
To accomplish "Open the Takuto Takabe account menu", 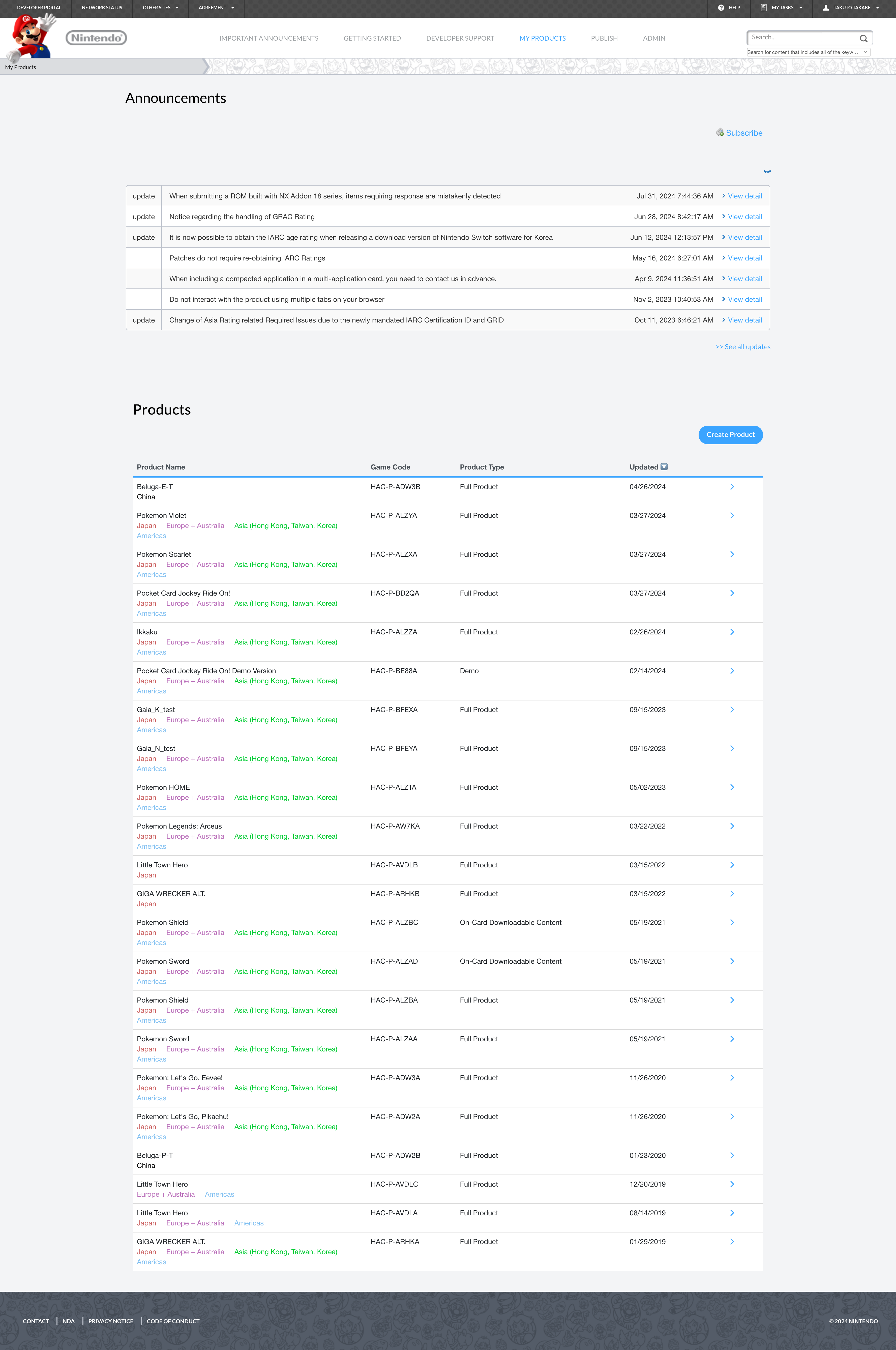I will click(851, 8).
